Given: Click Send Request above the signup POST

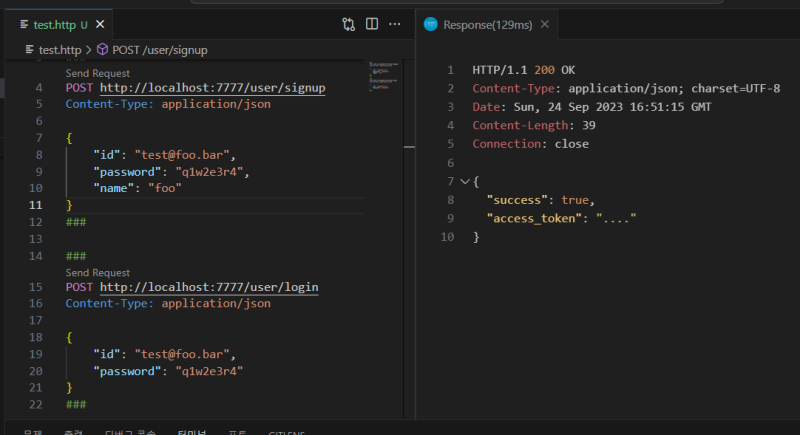Looking at the screenshot, I should [x=97, y=73].
